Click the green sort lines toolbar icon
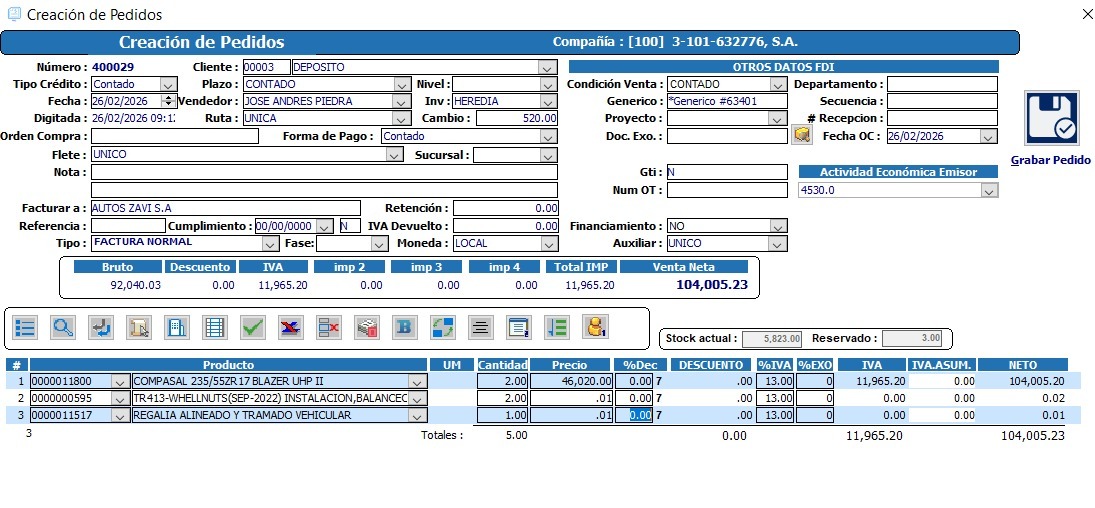 coord(557,327)
